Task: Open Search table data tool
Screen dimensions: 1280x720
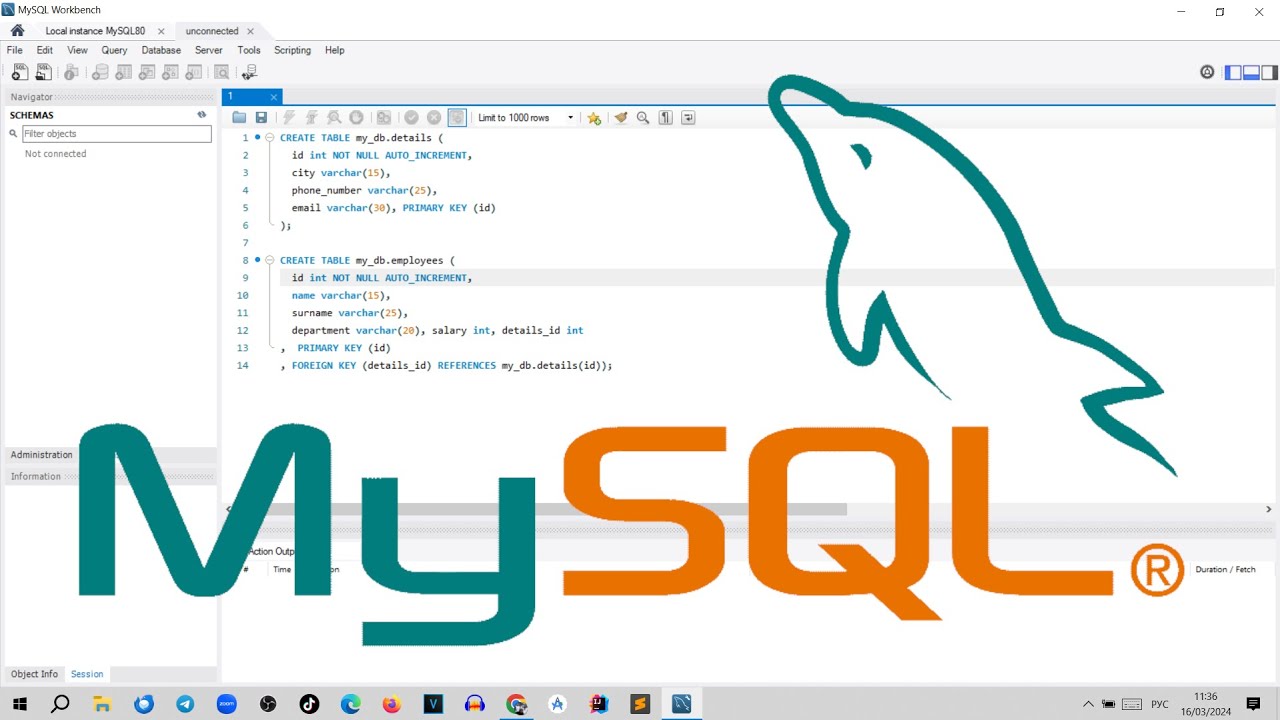Action: 221,72
